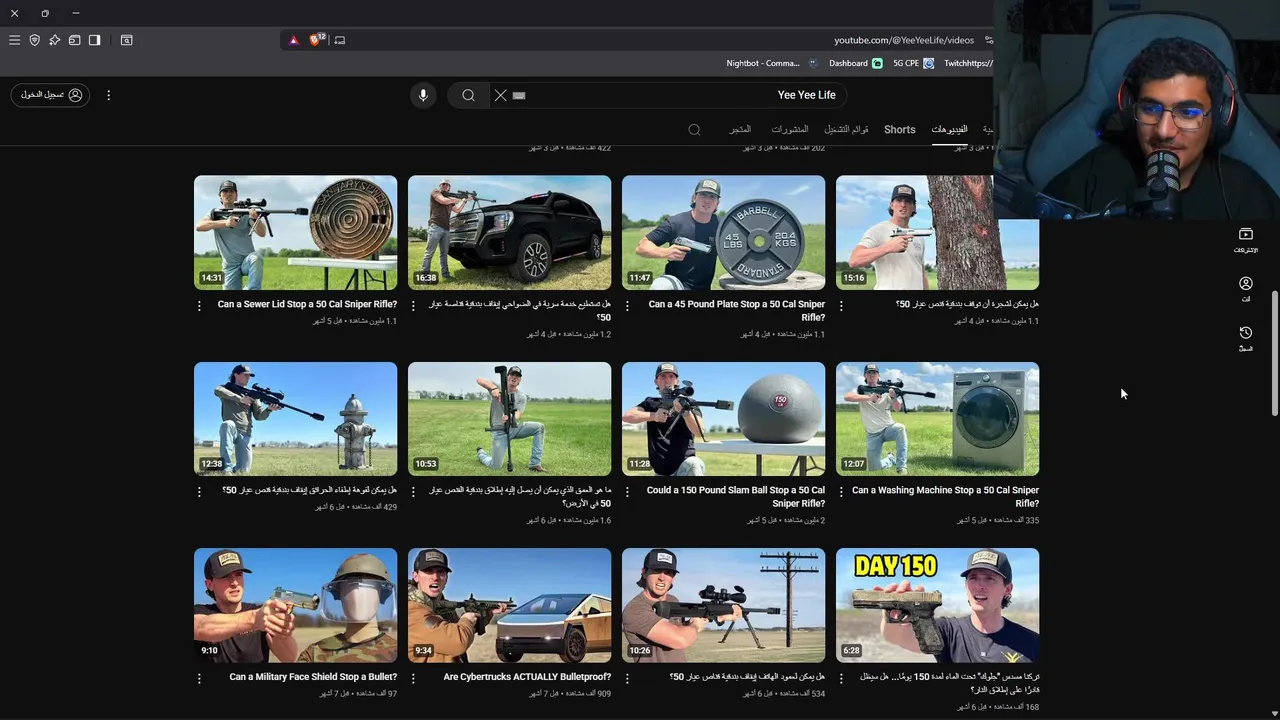Screen dimensions: 1280x720
Task: Open three-dot menu for Washing Machine video
Action: coord(841,492)
